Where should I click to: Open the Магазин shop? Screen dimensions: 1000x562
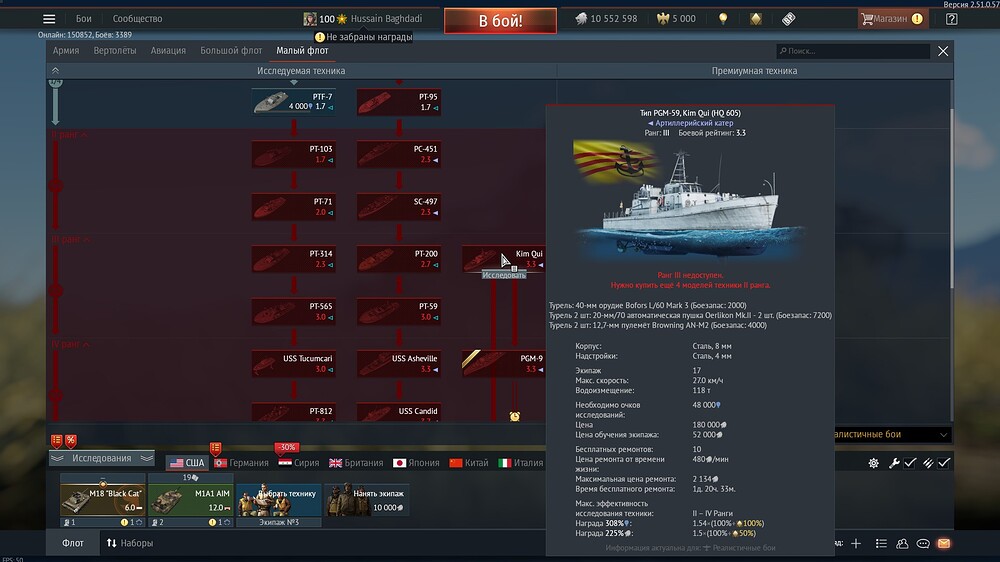[891, 18]
